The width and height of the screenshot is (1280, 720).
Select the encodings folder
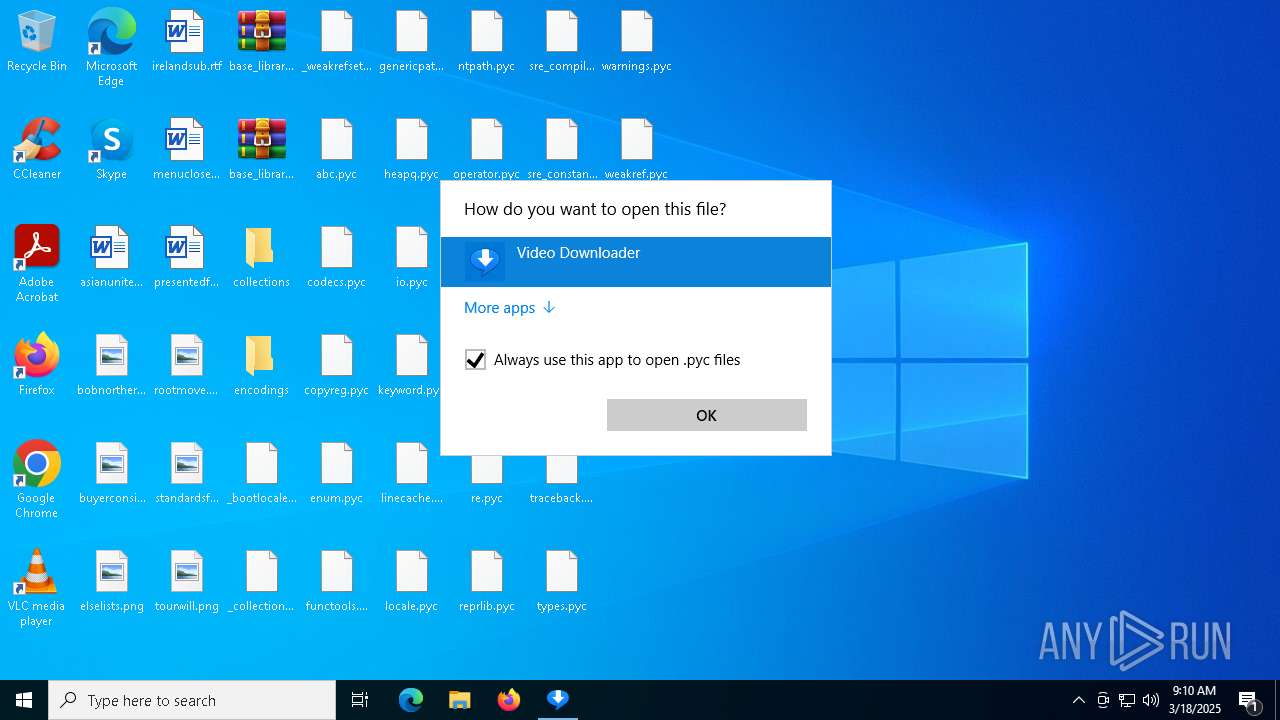point(262,366)
